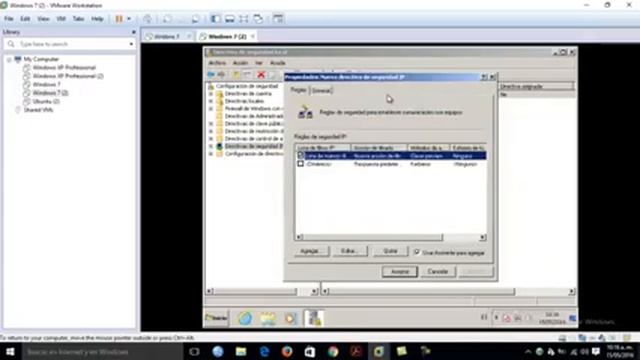Screen dimensions: 640x360
Task: Click the Agregar button
Action: 311,251
